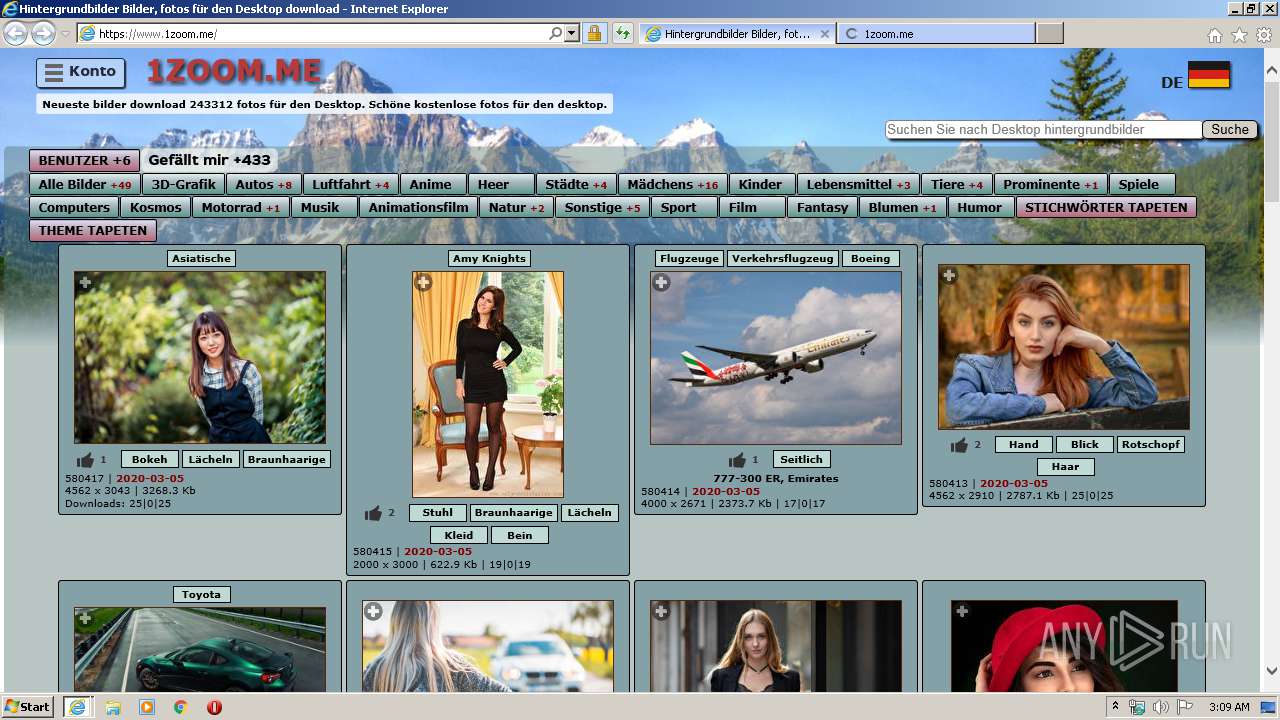Show hidden system tray icons

[1115, 707]
